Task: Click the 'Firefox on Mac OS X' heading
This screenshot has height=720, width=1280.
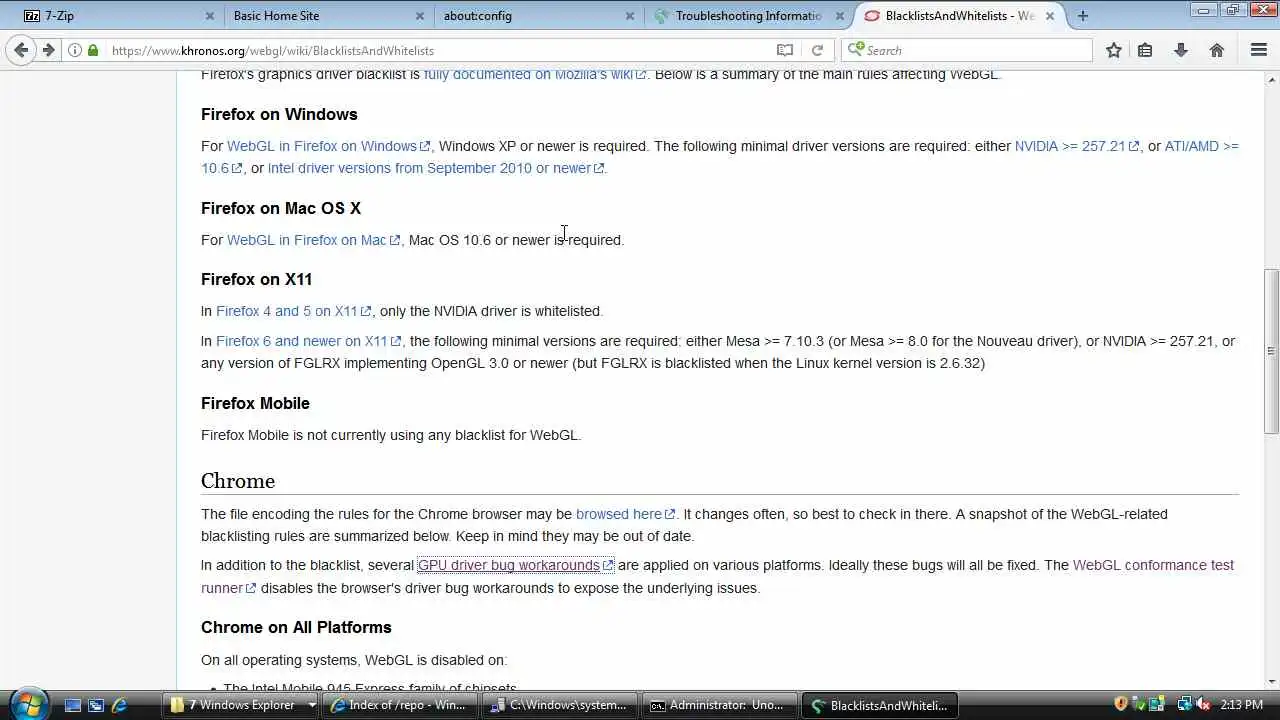Action: (281, 208)
